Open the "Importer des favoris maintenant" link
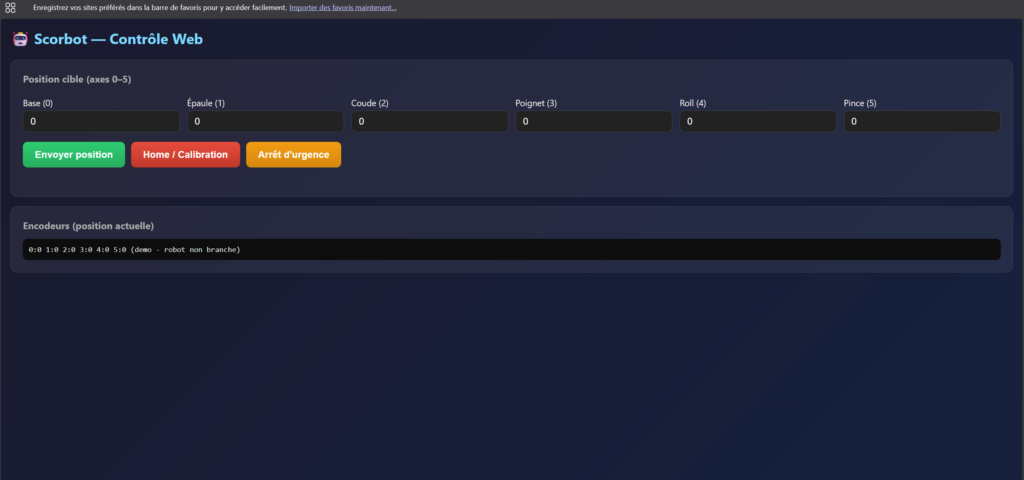 342,7
